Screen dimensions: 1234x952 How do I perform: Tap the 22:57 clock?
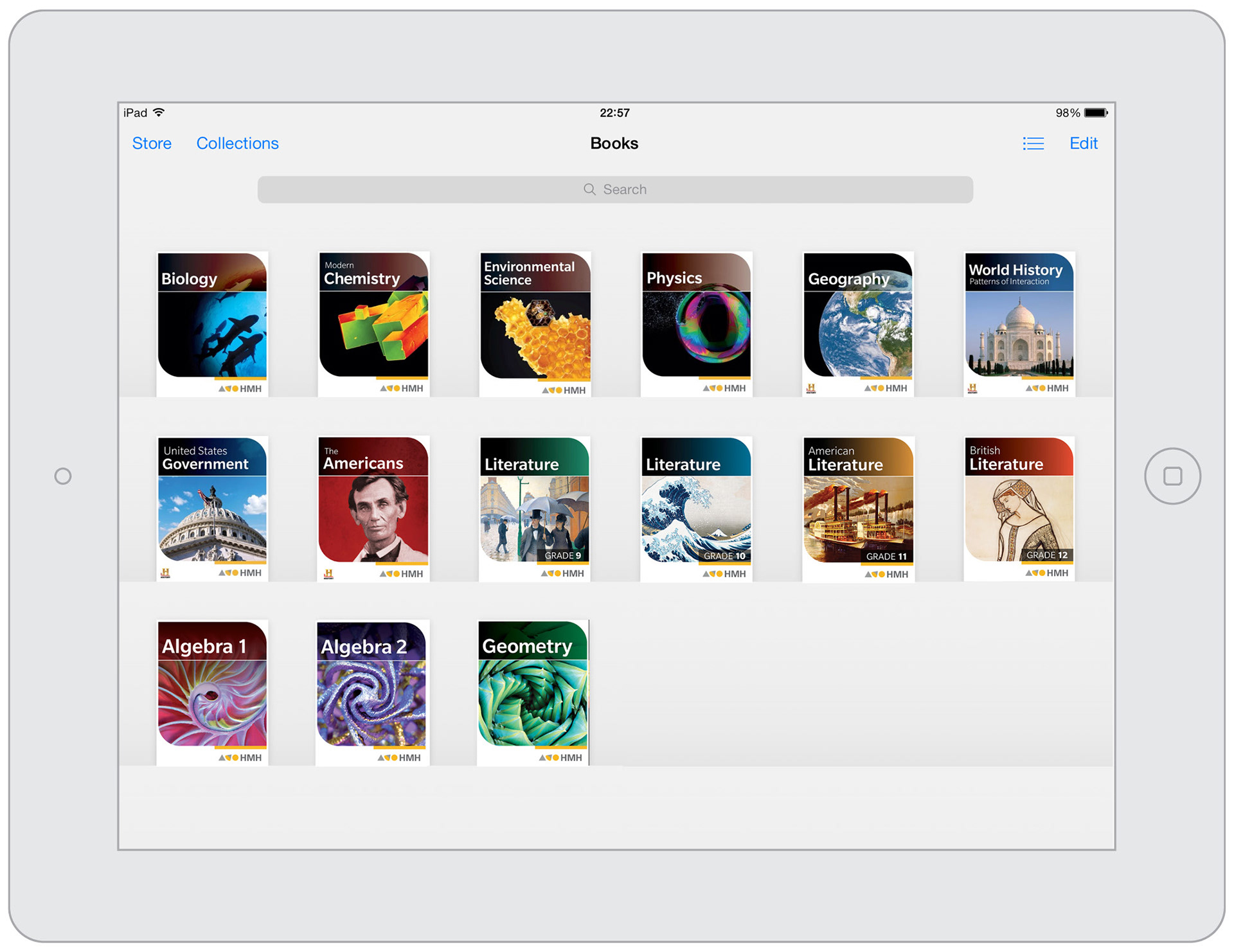614,112
